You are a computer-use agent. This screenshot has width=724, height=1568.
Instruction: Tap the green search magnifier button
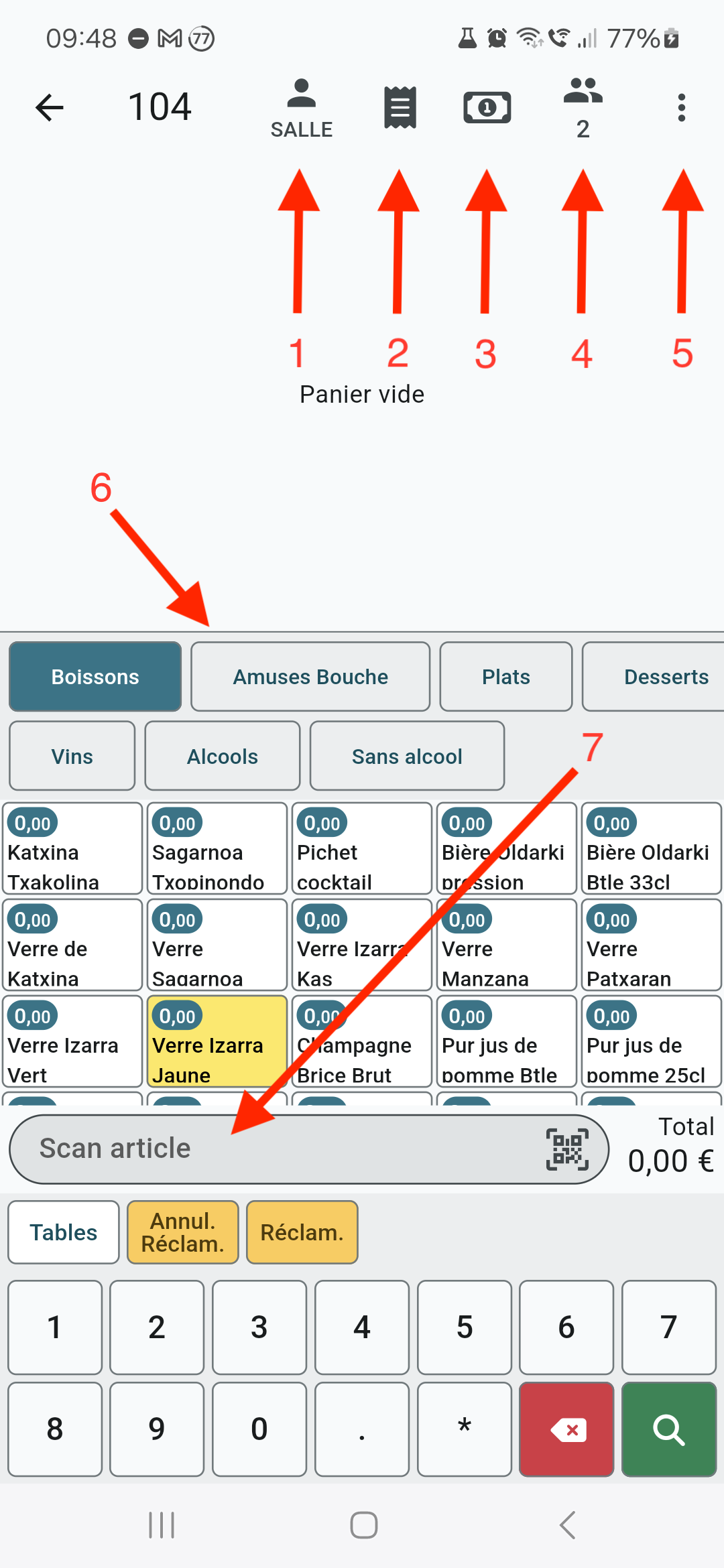(669, 1429)
